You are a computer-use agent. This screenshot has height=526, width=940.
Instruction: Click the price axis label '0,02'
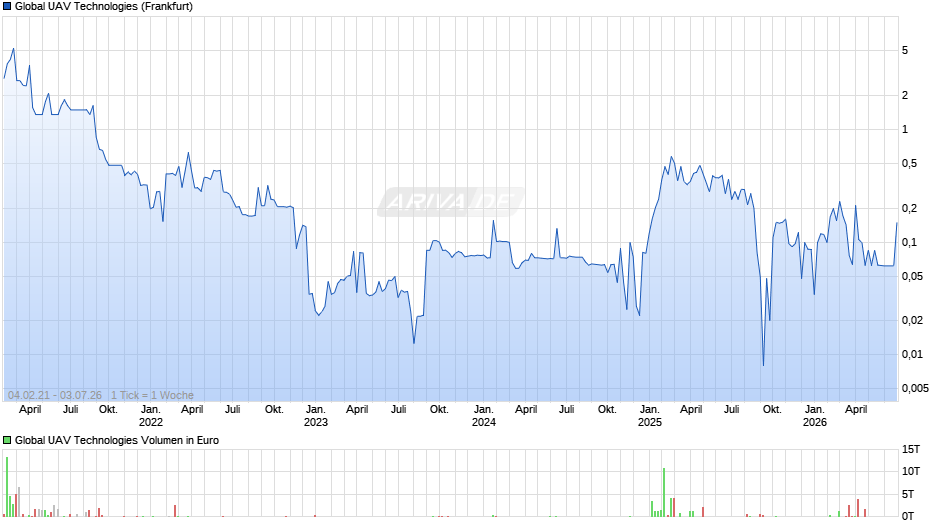912,320
